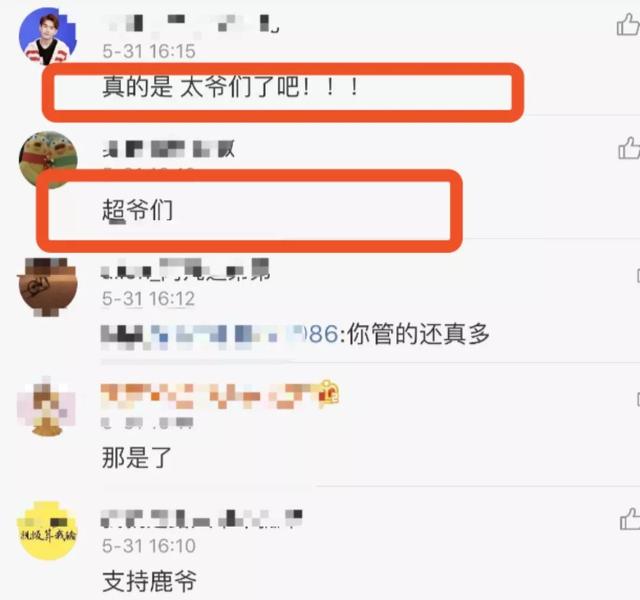
Task: Like the "支持鹿爷" comment
Action: 630,519
